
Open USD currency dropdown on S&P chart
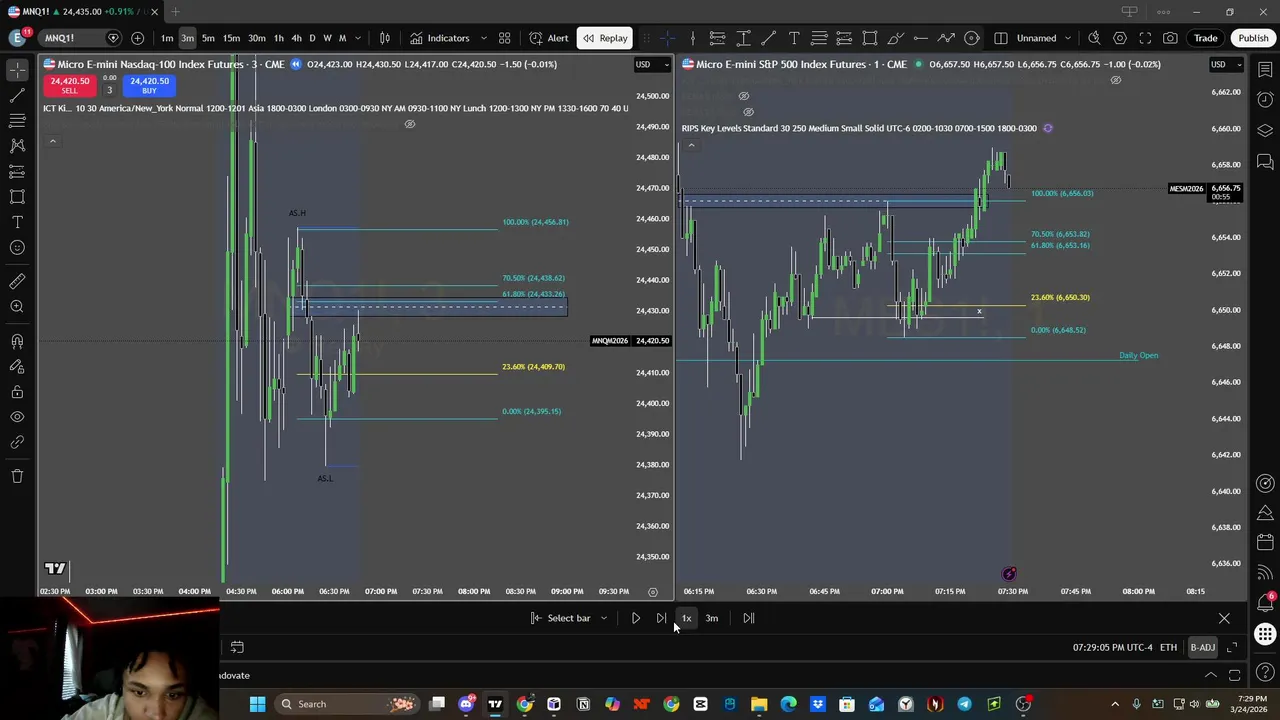click(x=1224, y=64)
